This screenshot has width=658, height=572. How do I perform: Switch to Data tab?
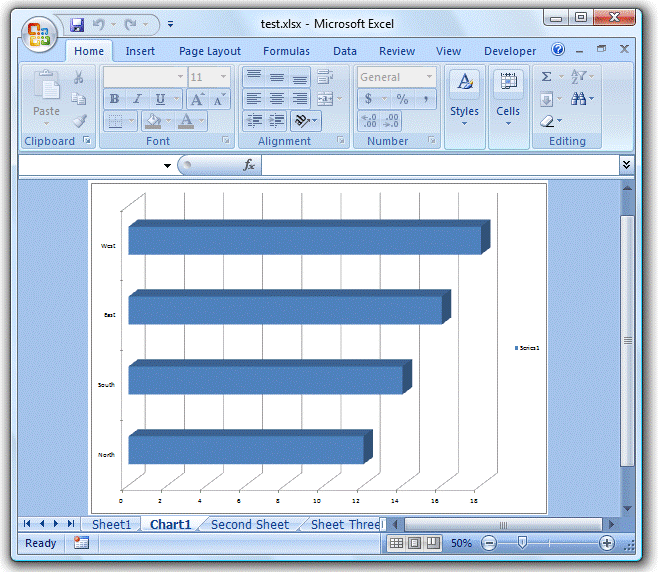click(345, 51)
